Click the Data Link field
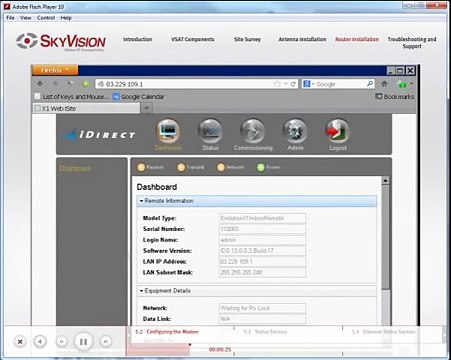451x360 pixels. (x=262, y=319)
